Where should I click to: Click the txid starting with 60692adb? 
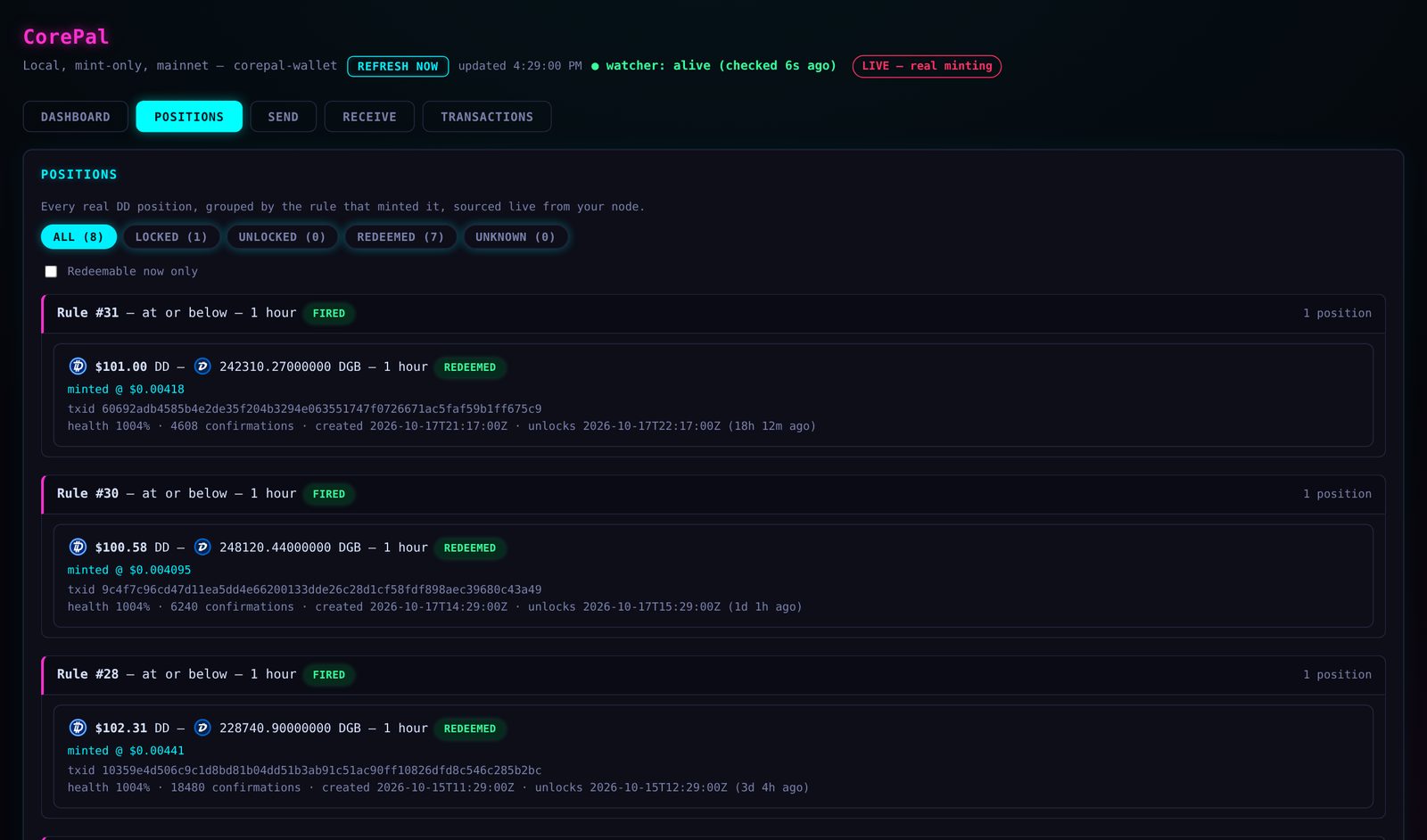pyautogui.click(x=305, y=409)
